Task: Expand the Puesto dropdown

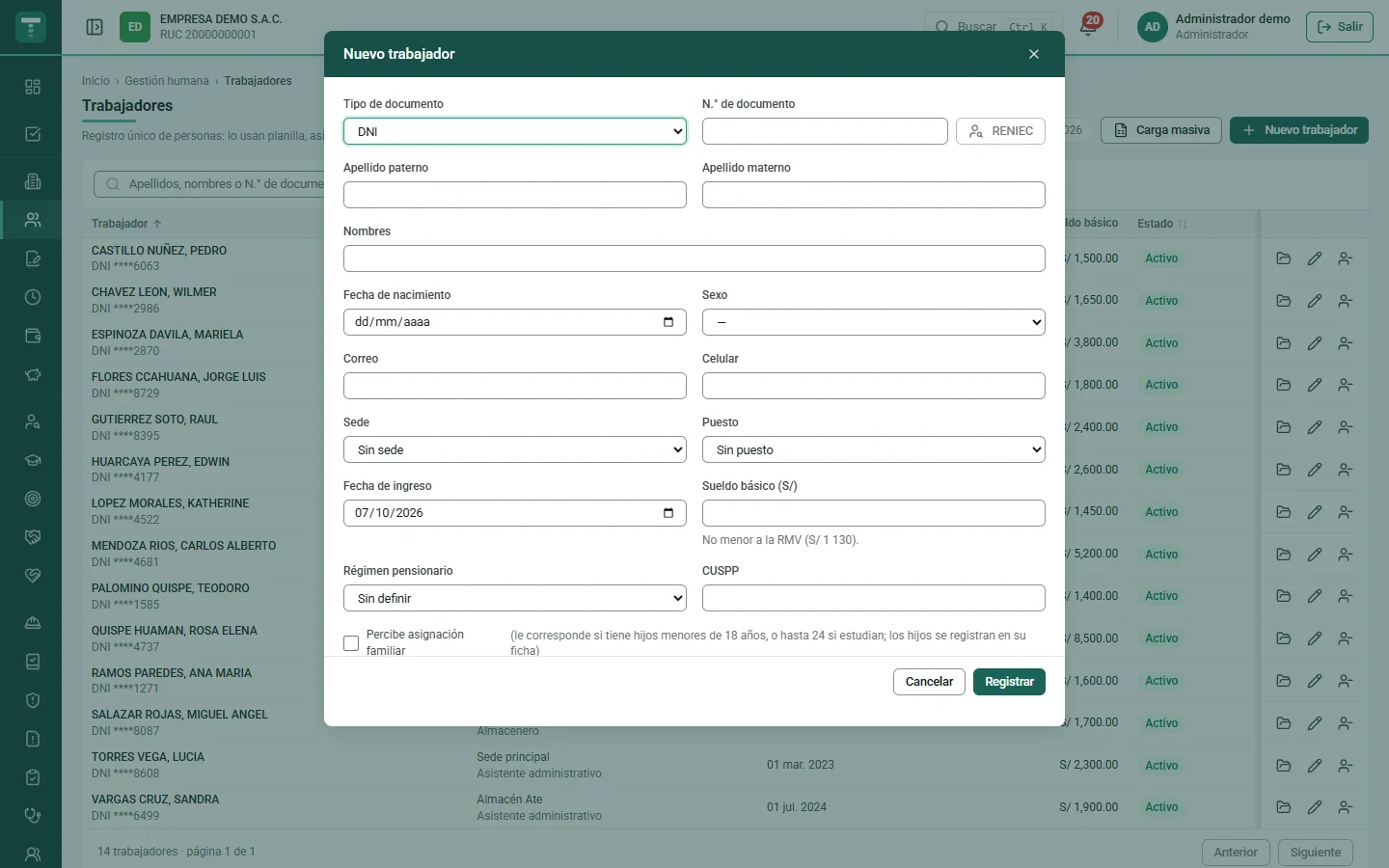Action: [874, 449]
